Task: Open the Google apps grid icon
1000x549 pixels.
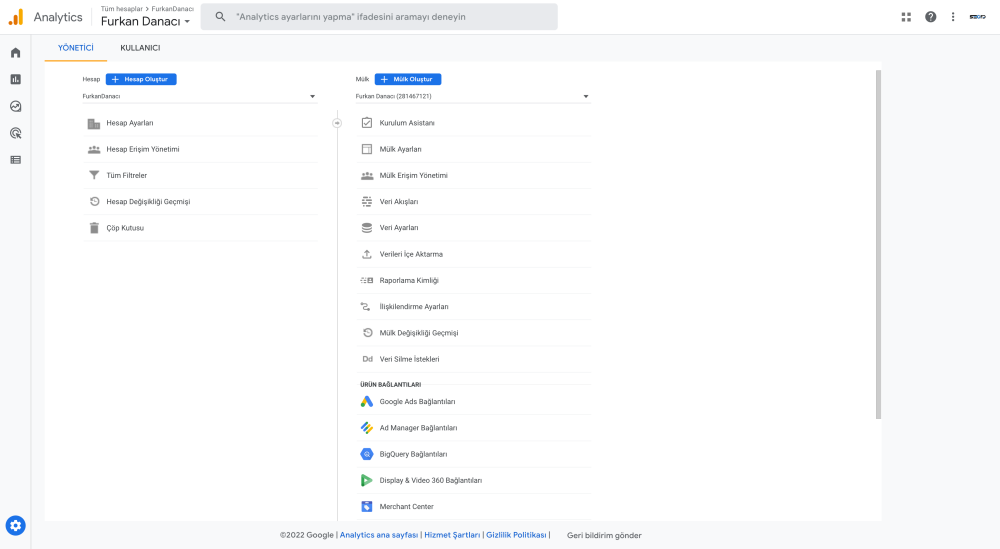Action: [906, 17]
